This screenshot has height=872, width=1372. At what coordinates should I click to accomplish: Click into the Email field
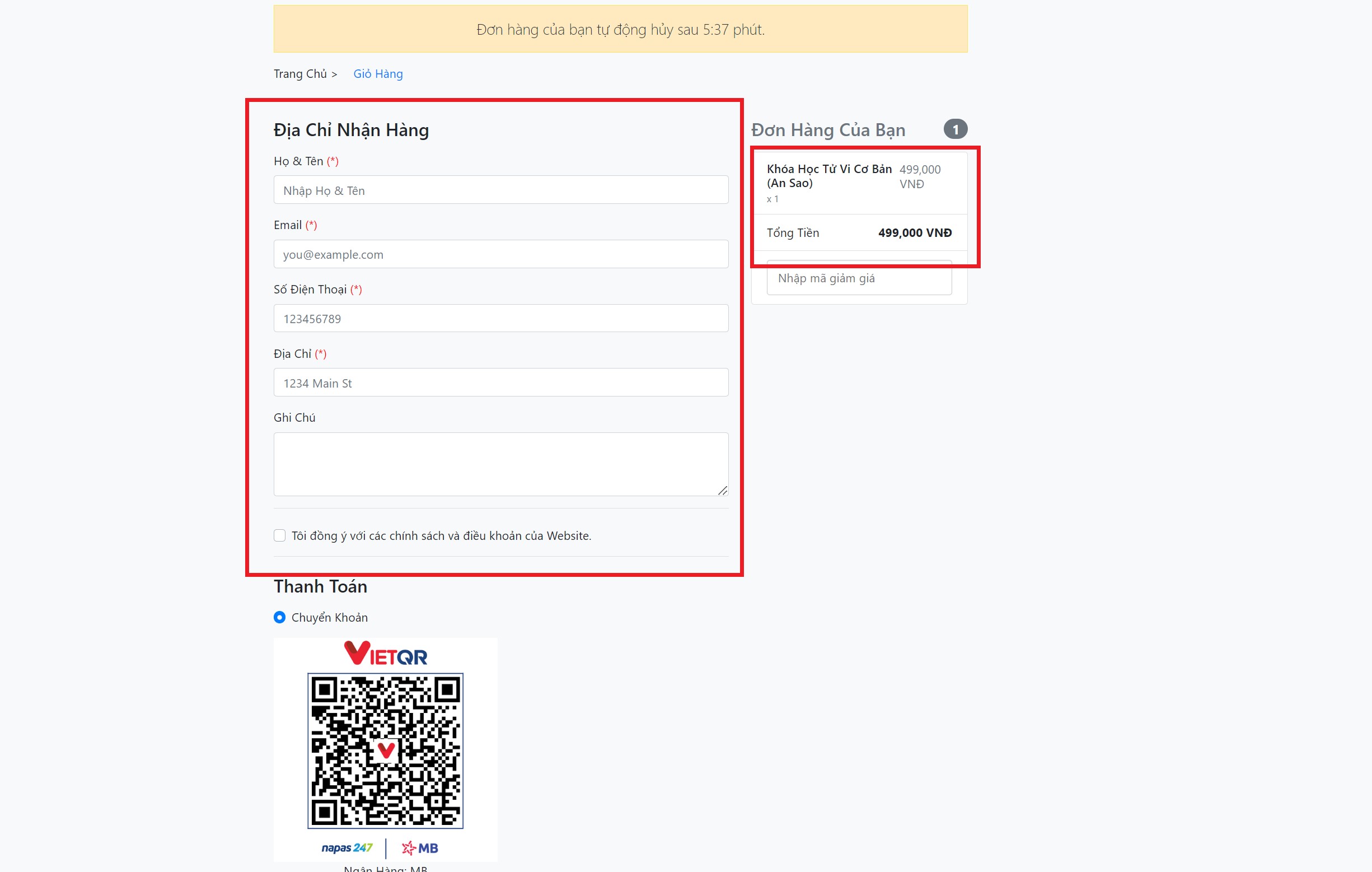tap(500, 254)
